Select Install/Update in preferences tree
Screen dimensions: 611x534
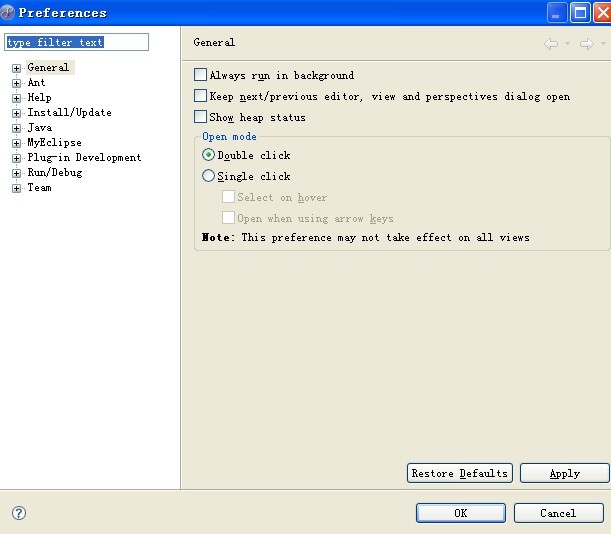[69, 113]
